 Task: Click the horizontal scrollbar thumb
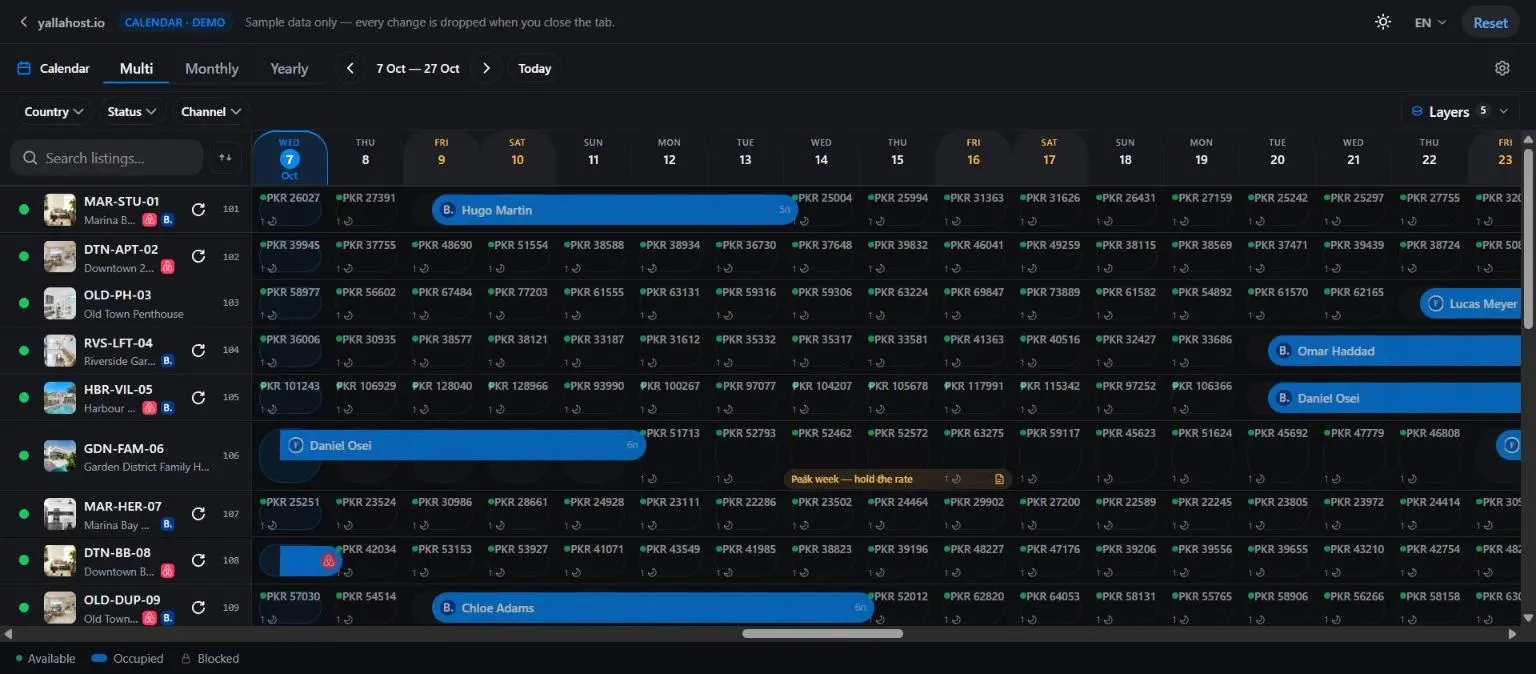822,633
